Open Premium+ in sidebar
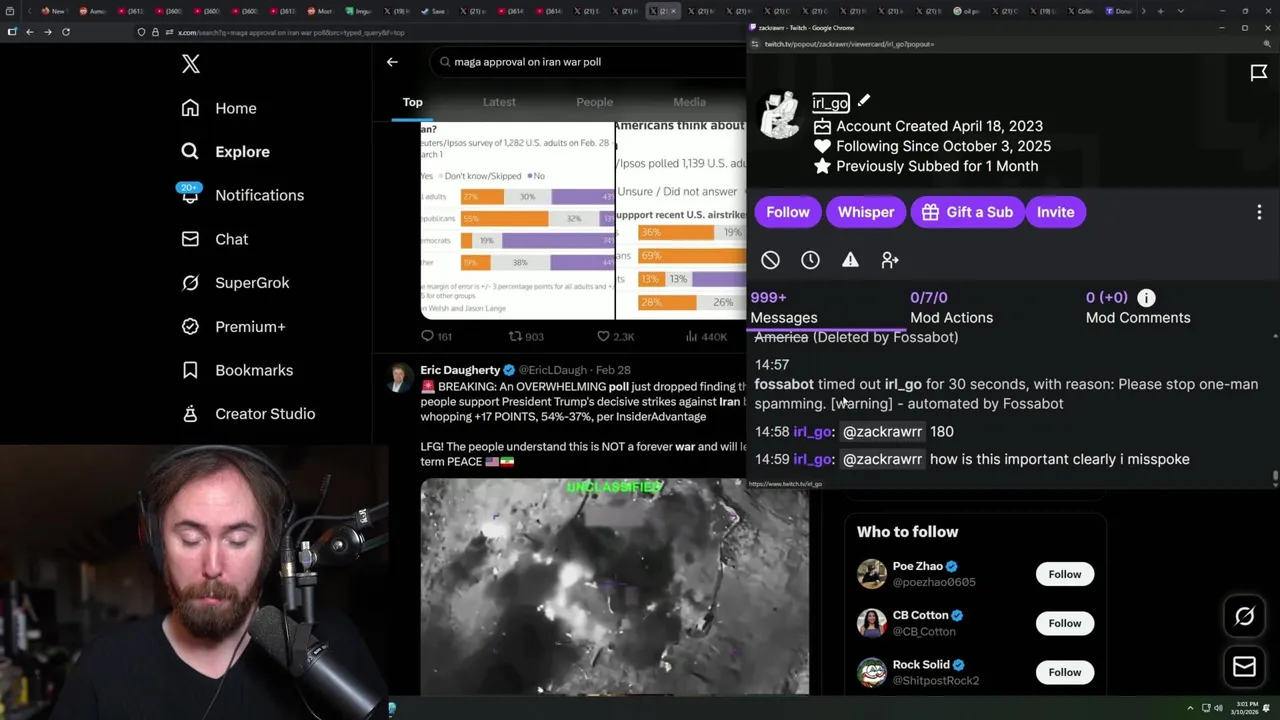1280x720 pixels. pos(233,326)
